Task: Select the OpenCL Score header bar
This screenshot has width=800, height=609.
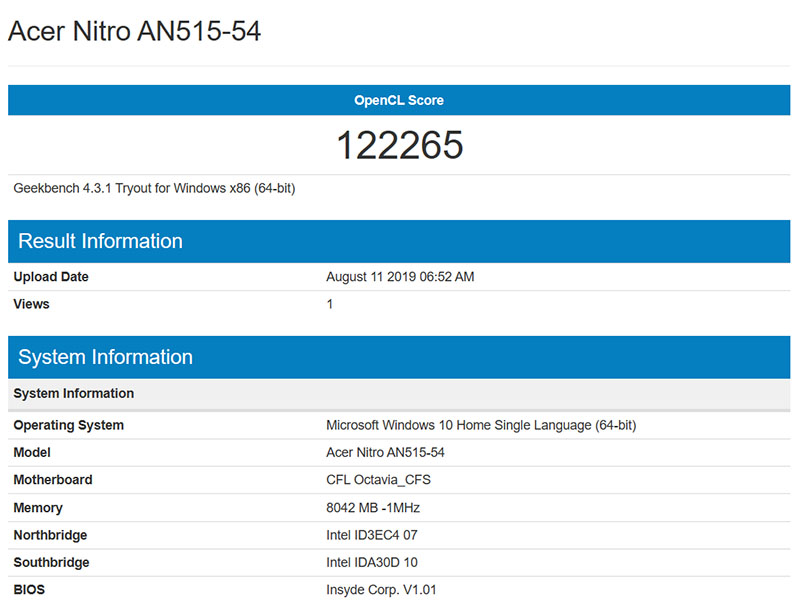Action: [399, 100]
